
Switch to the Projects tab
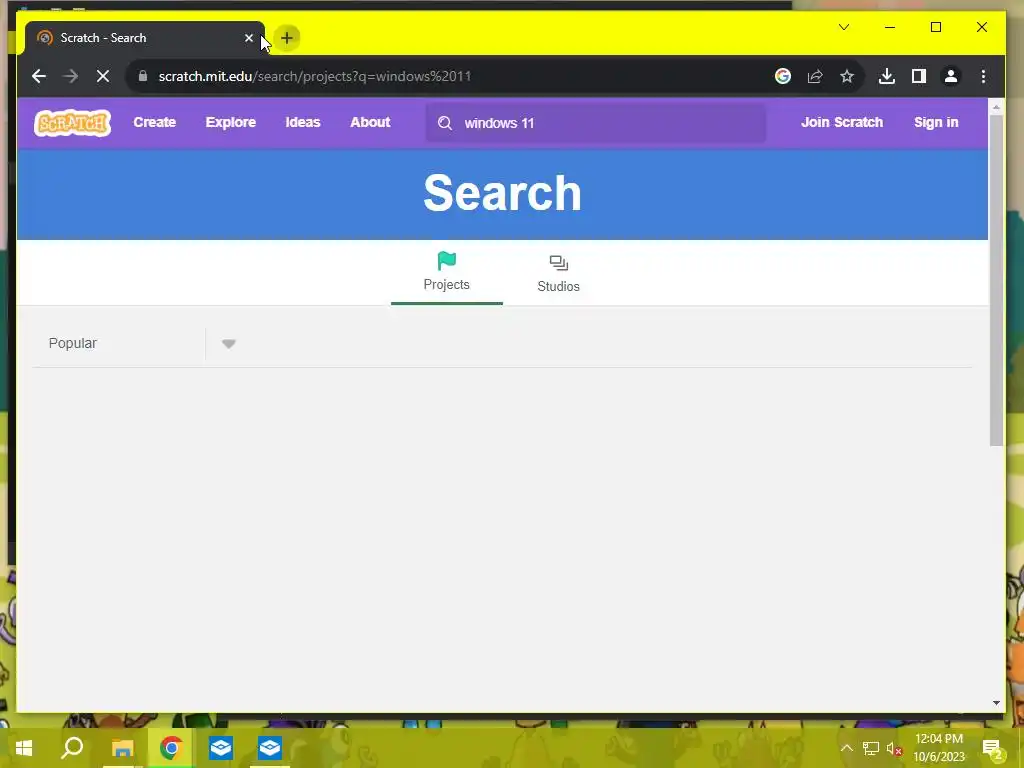[x=447, y=272]
